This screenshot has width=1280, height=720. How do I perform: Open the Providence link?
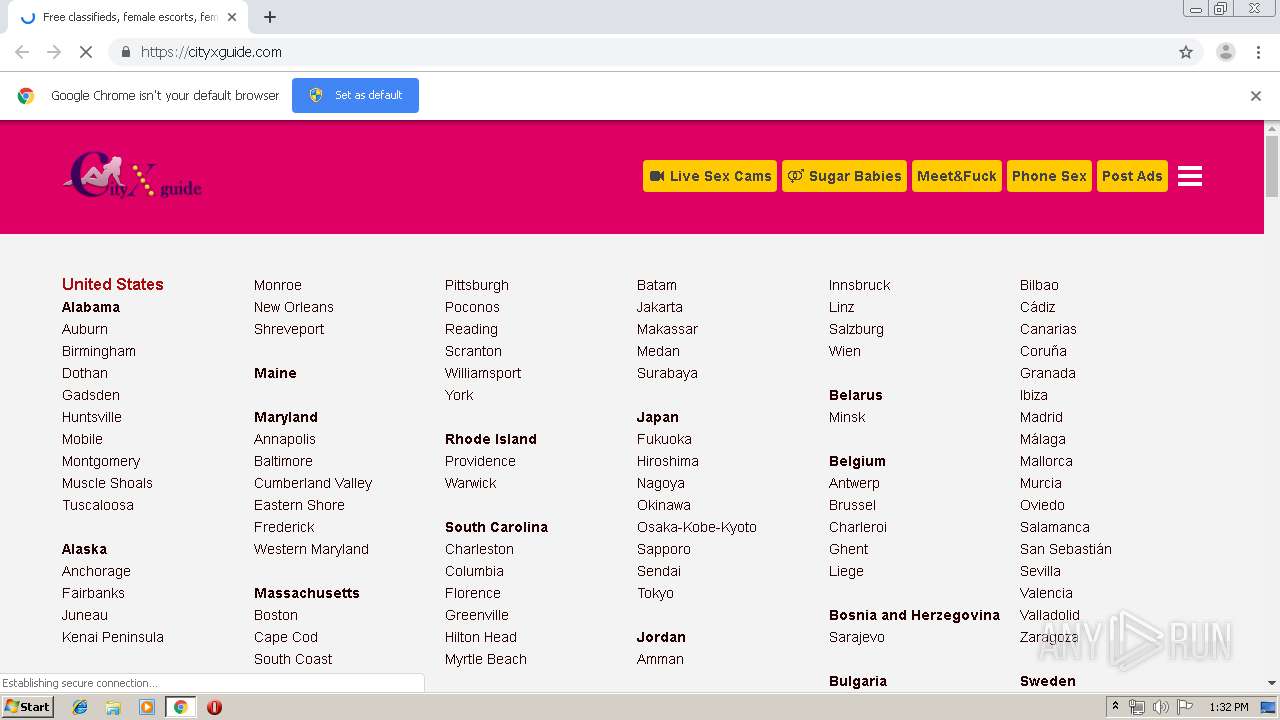tap(480, 461)
